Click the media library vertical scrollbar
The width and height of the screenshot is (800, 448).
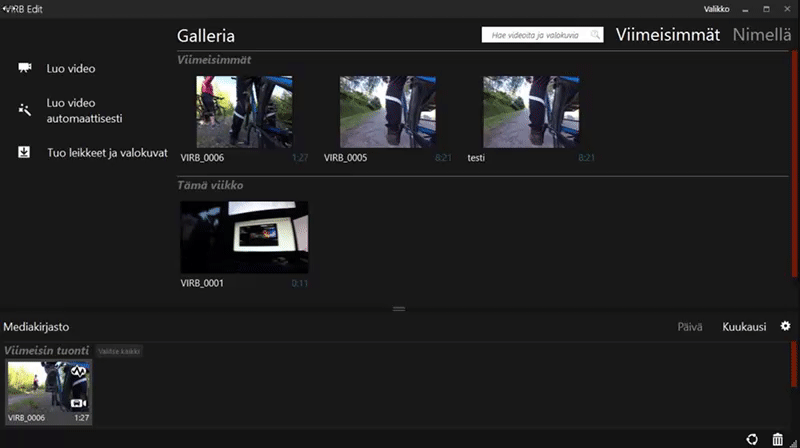(794, 364)
